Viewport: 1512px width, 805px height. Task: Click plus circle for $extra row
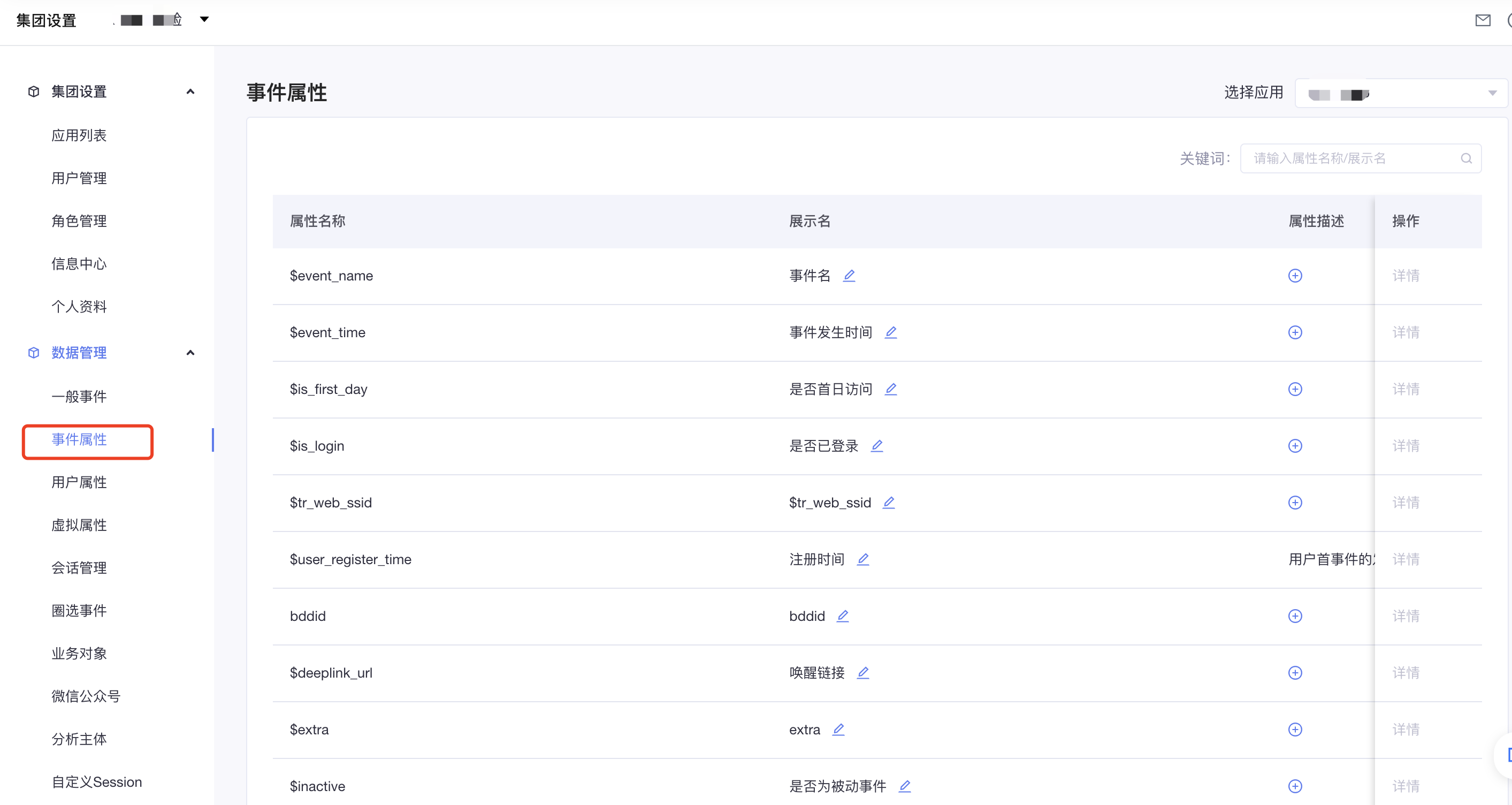click(1295, 729)
